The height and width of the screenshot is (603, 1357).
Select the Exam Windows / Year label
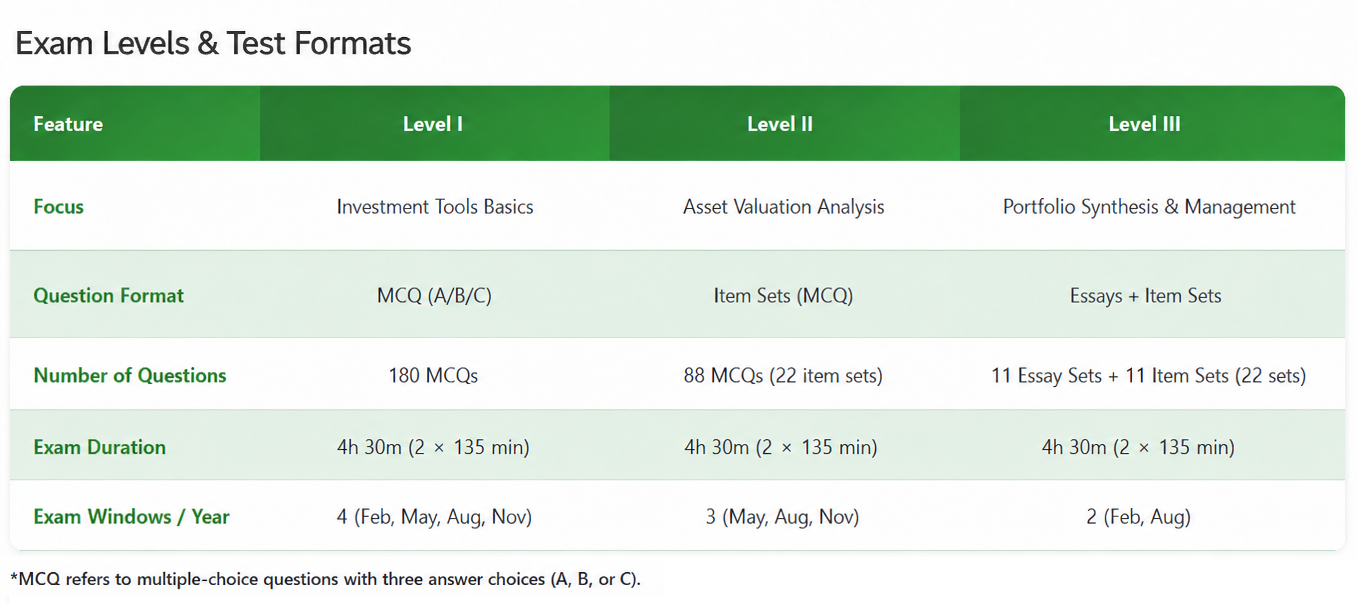coord(131,517)
